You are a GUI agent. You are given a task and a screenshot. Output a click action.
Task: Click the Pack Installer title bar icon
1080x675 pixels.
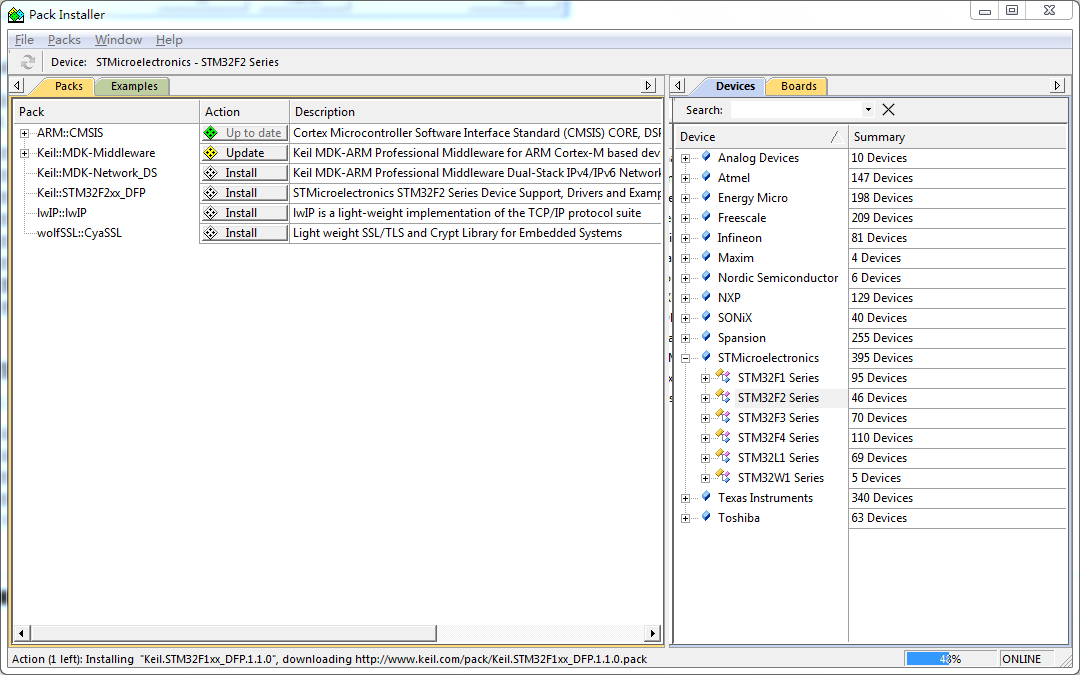[x=16, y=14]
